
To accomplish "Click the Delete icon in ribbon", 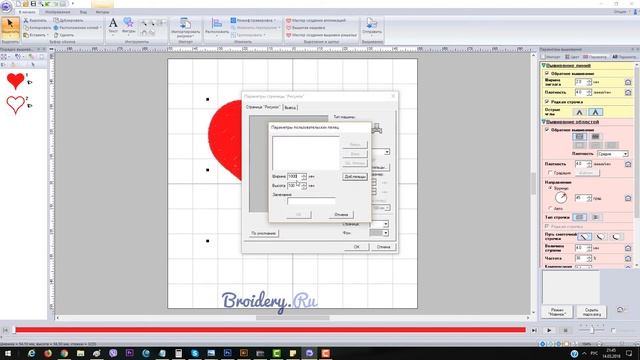I will click(56, 35).
